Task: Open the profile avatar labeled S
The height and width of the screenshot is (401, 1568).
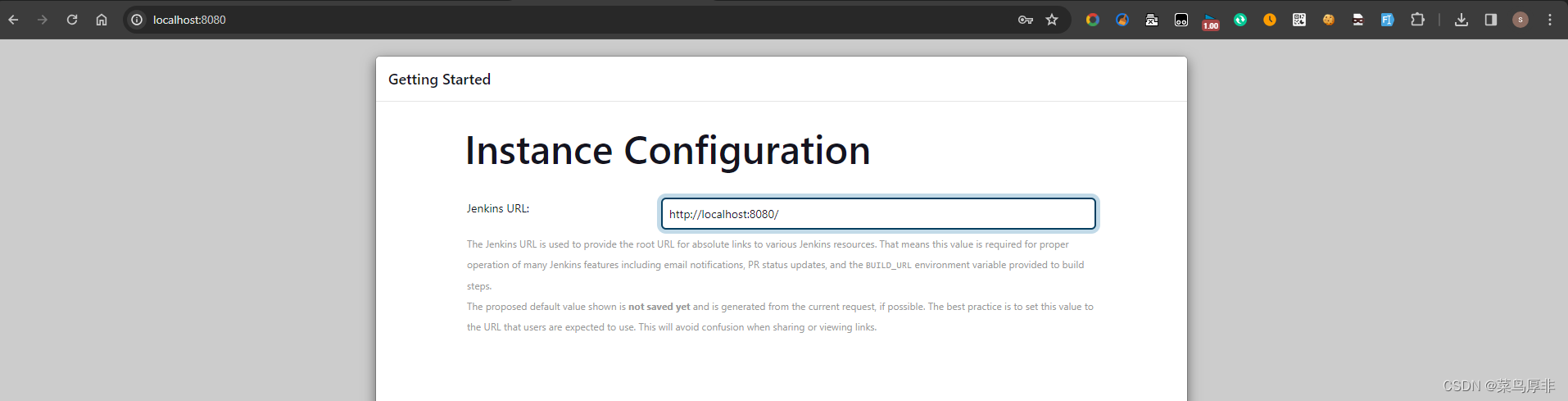Action: point(1520,20)
